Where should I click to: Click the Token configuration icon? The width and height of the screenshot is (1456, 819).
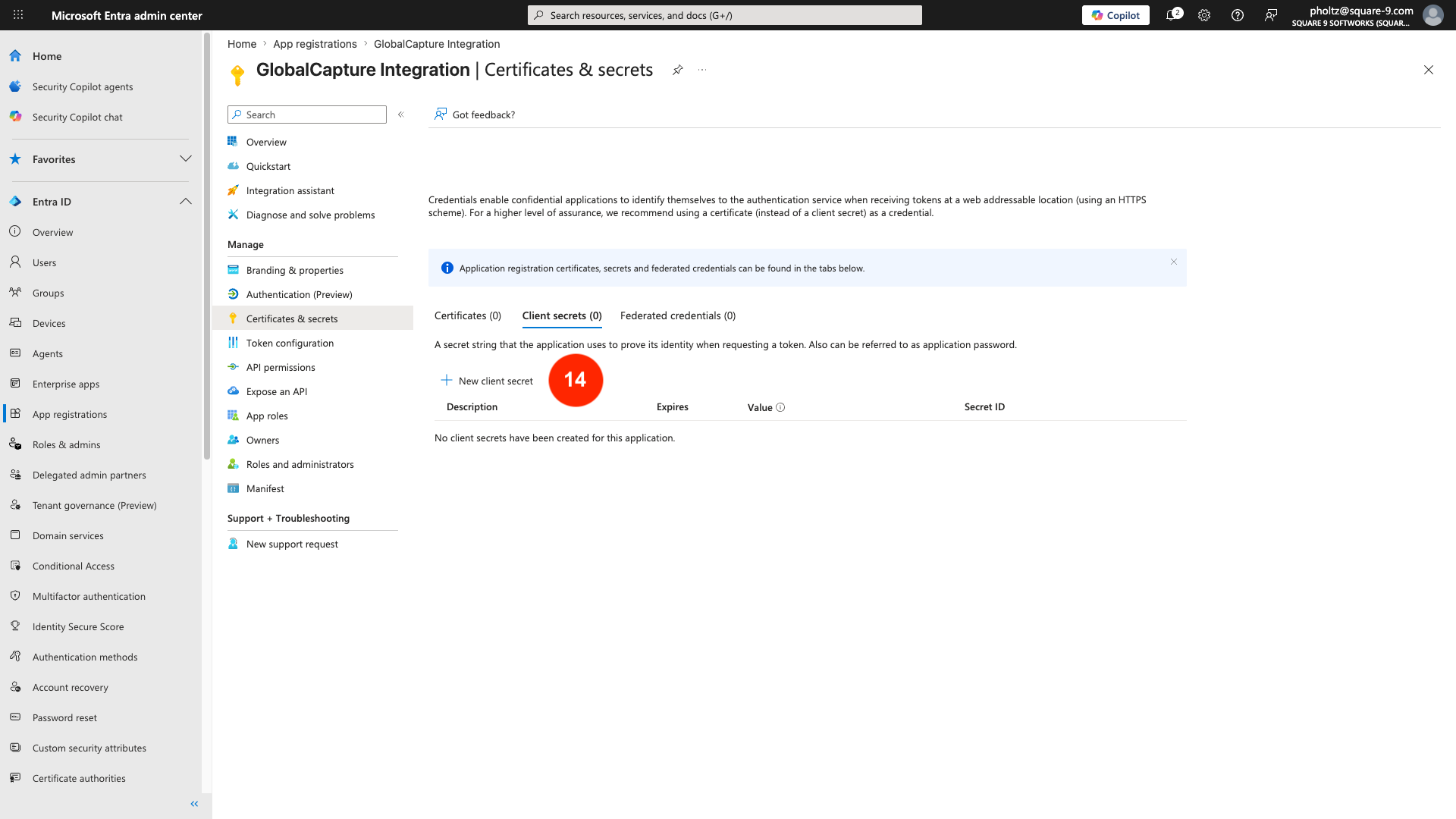pyautogui.click(x=234, y=343)
